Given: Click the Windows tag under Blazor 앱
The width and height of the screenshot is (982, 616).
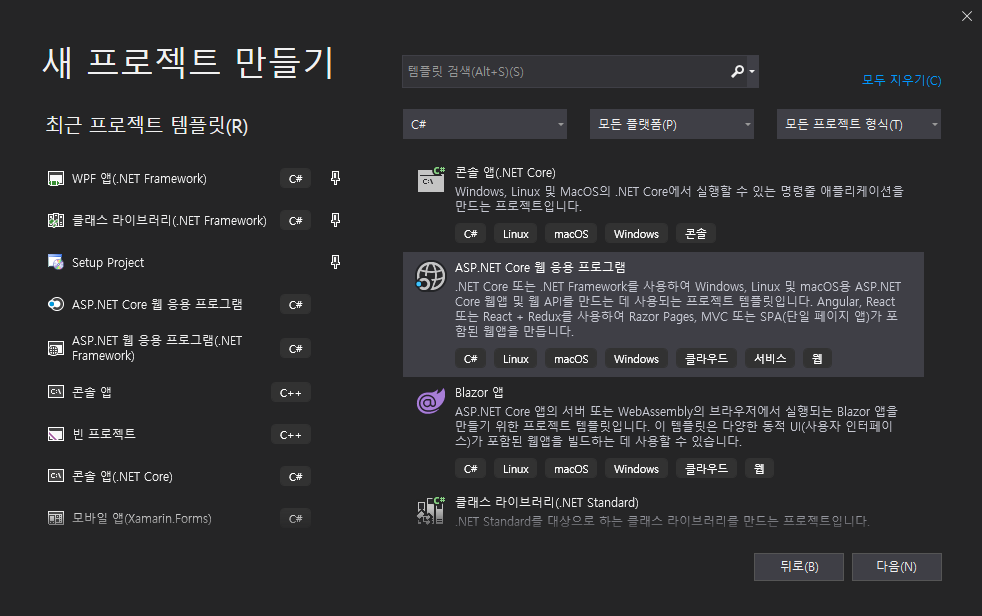Looking at the screenshot, I should [636, 469].
